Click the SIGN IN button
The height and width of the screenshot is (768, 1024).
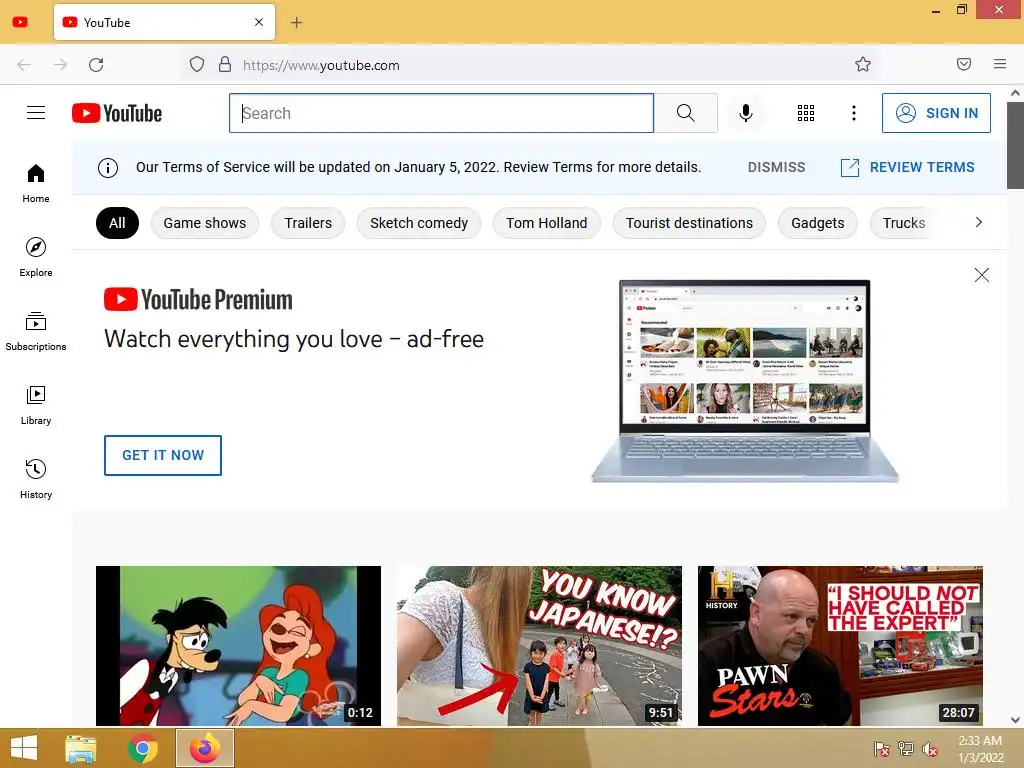point(936,113)
